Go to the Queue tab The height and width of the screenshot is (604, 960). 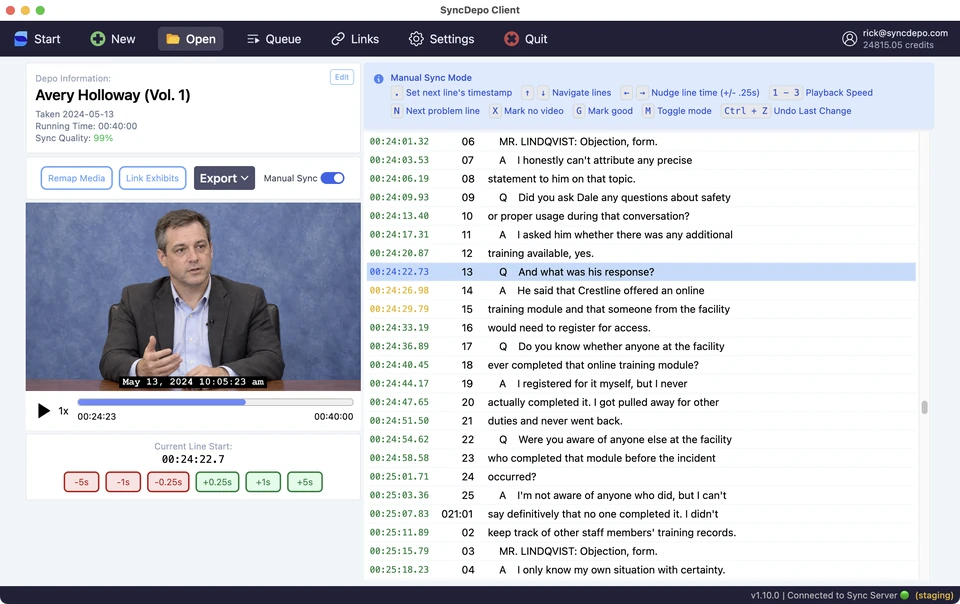(274, 39)
